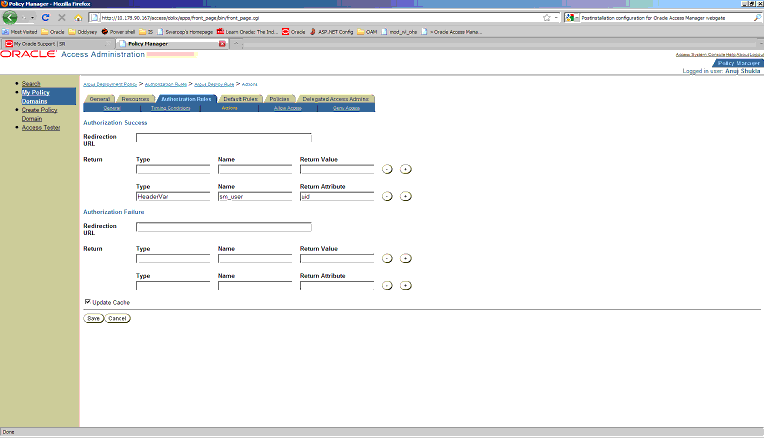Screen dimensions: 766x438
Task: Open the Resources tab
Action: tap(135, 99)
